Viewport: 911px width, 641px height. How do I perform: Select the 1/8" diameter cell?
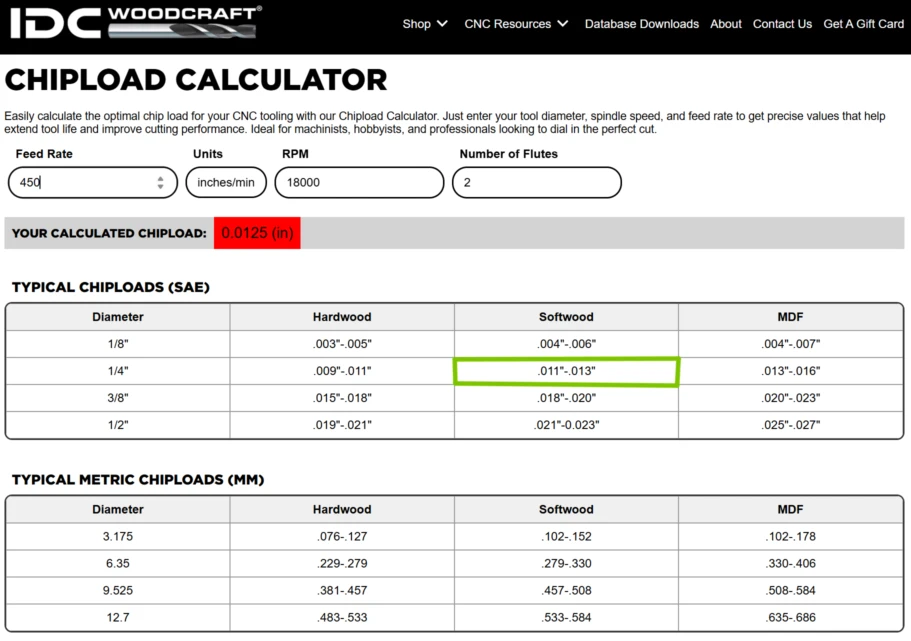[118, 344]
